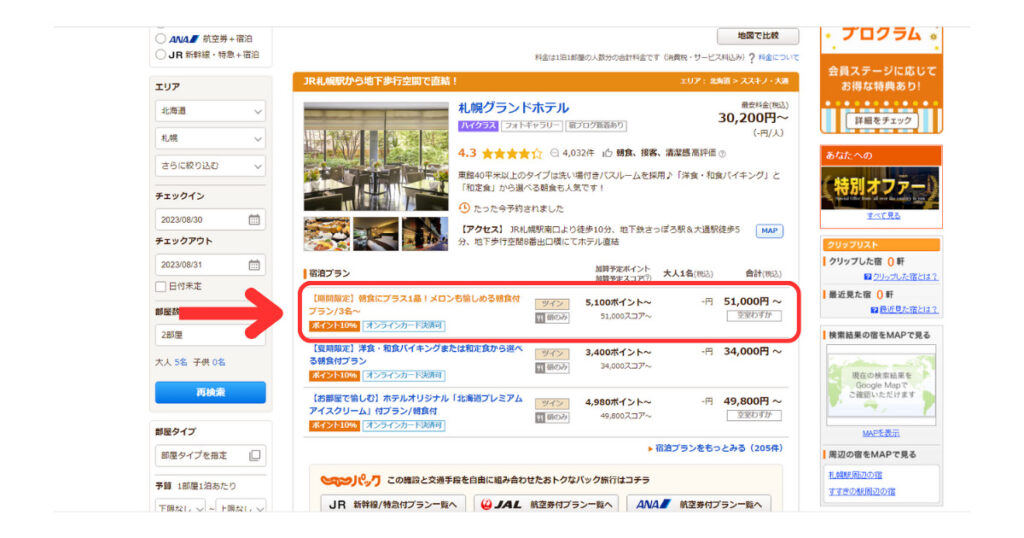Click the 朝のみ meal icon in the 51,000円 row

click(552, 318)
